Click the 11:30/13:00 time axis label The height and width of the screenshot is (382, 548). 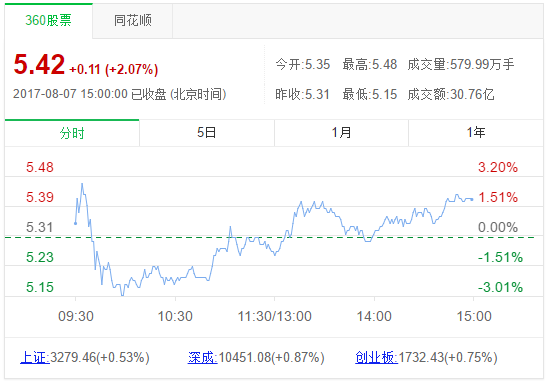[275, 317]
